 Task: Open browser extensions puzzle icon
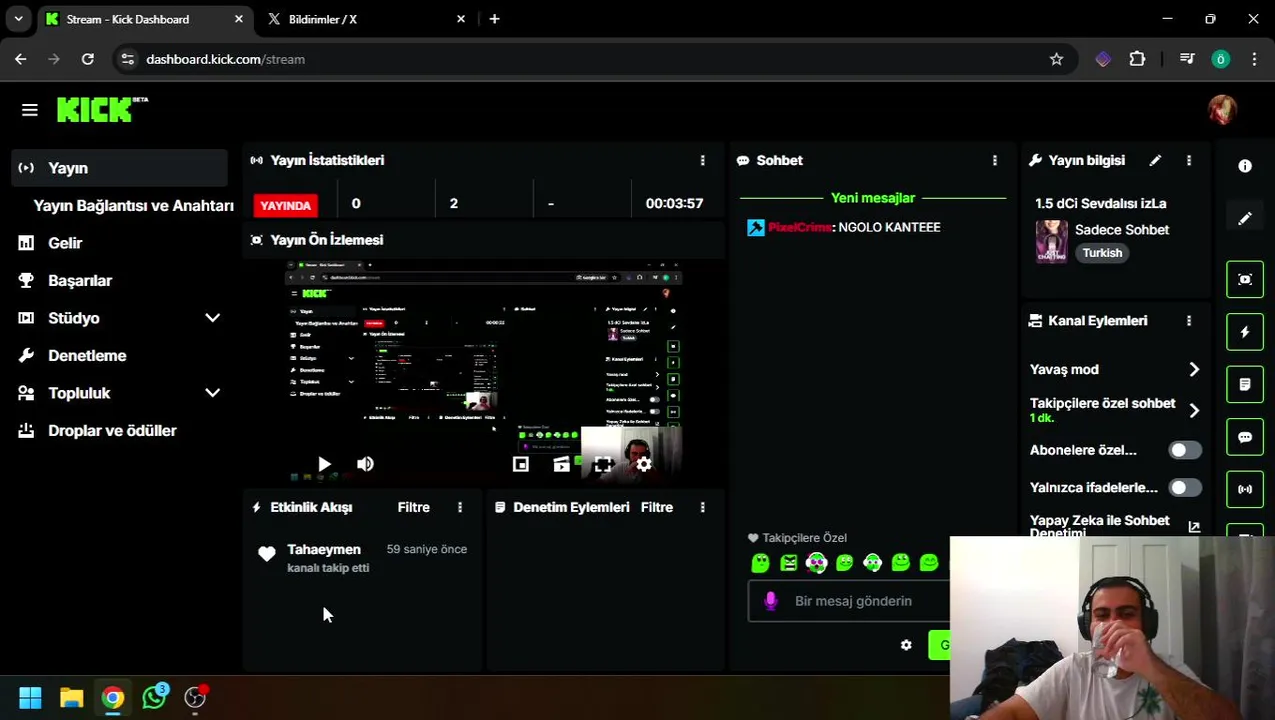pos(1137,59)
